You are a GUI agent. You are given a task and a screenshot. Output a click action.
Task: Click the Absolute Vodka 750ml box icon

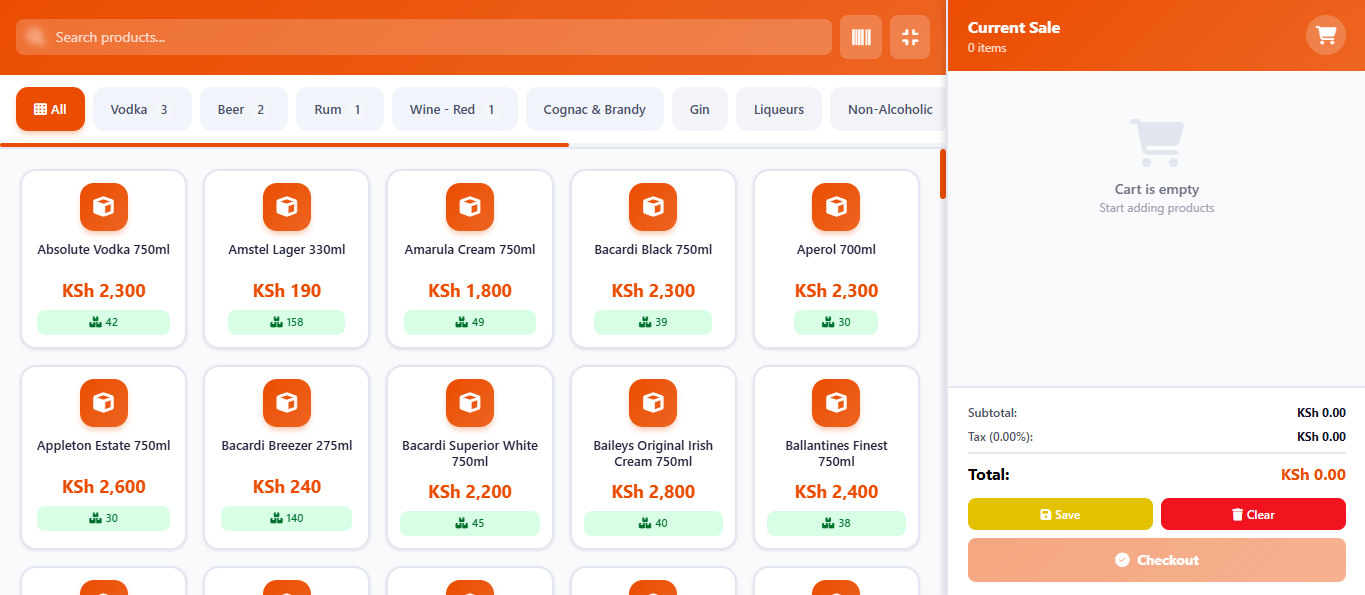tap(104, 207)
